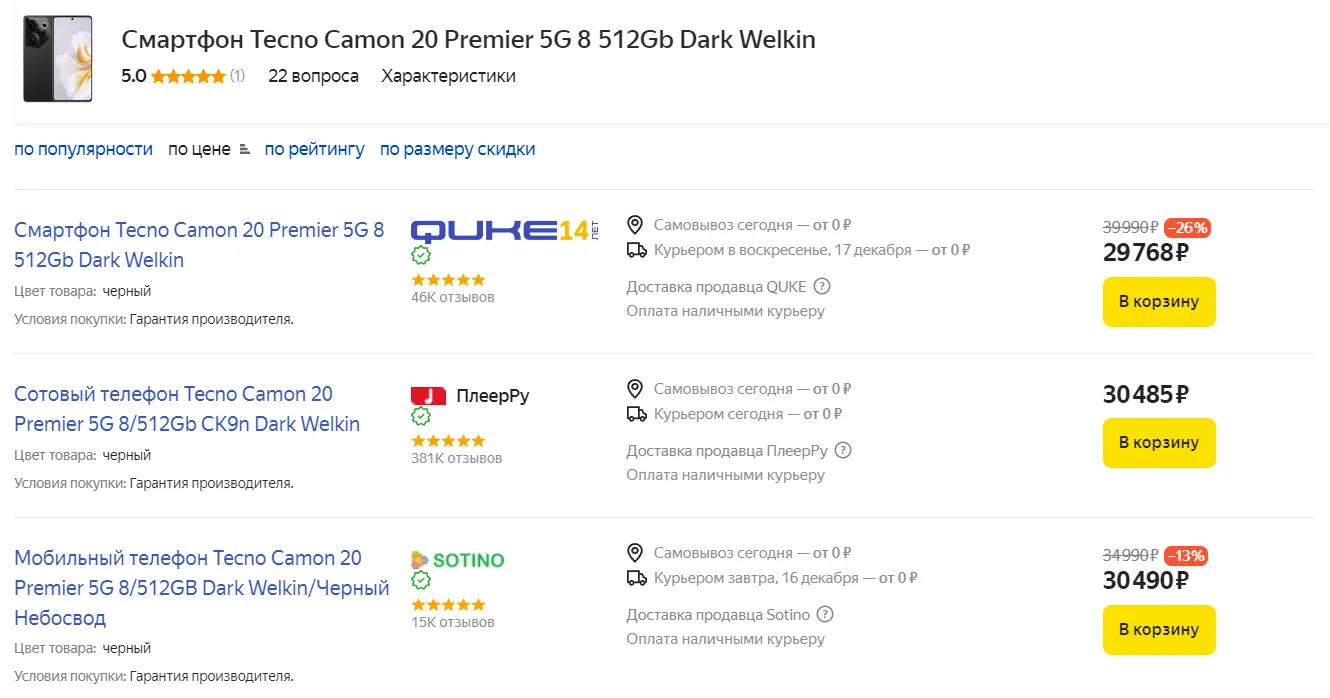Image resolution: width=1330 pixels, height=698 pixels.
Task: Open help icon next to Доставка продавца ПлеерРу
Action: click(x=843, y=451)
